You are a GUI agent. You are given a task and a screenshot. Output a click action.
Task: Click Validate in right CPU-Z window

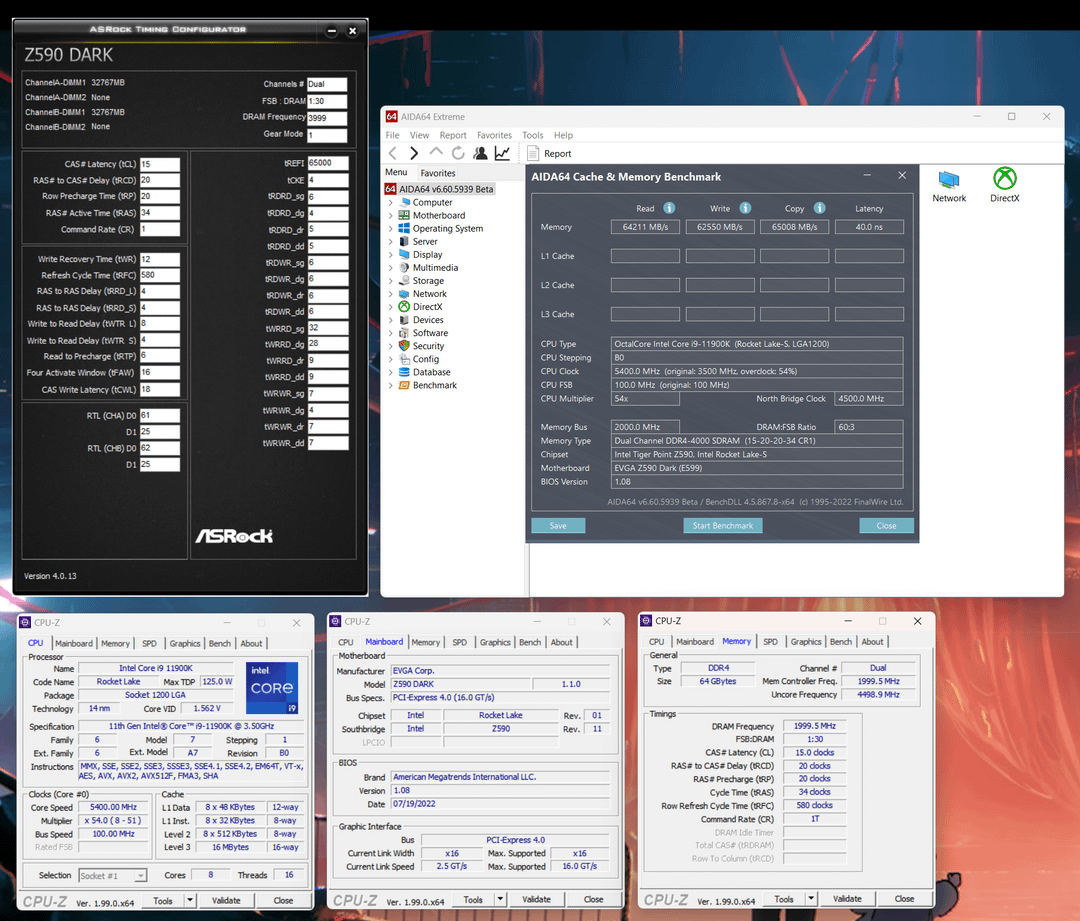point(847,899)
